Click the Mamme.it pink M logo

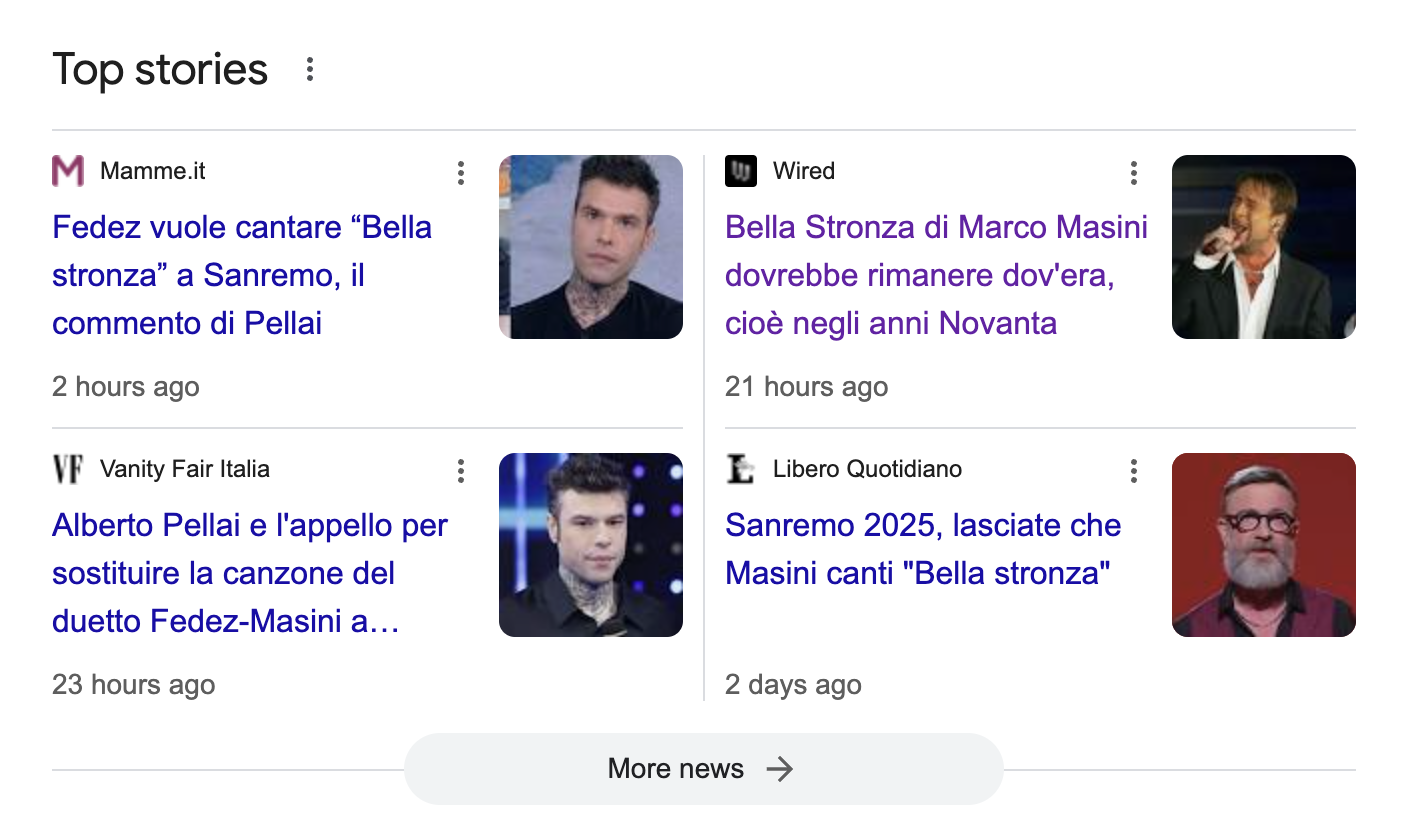(68, 171)
